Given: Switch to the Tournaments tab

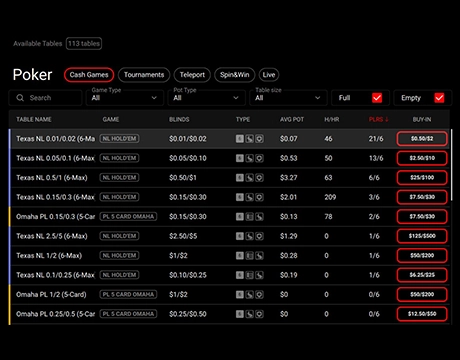Looking at the screenshot, I should tap(144, 75).
